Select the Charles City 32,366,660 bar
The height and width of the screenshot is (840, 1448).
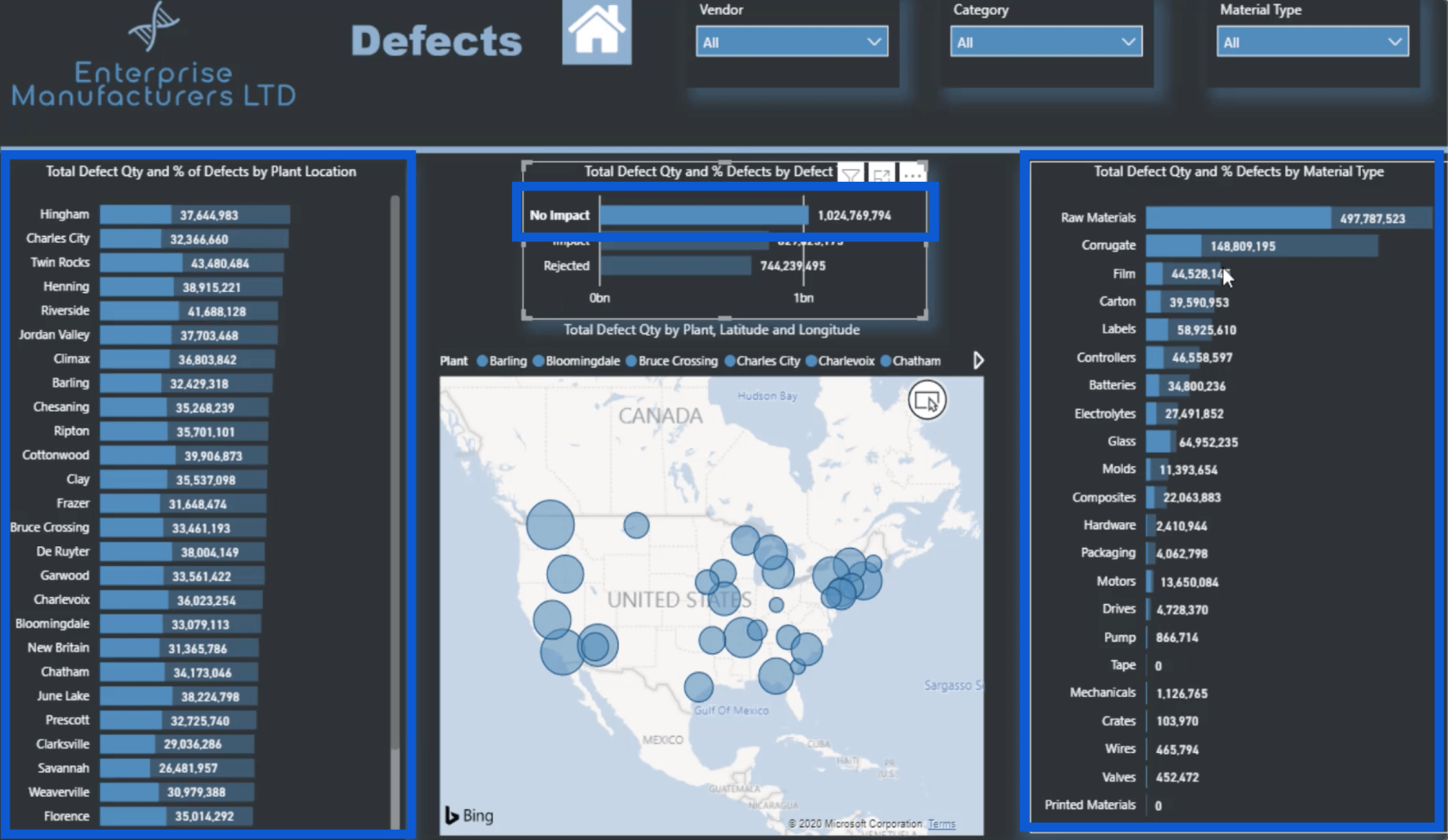click(194, 239)
